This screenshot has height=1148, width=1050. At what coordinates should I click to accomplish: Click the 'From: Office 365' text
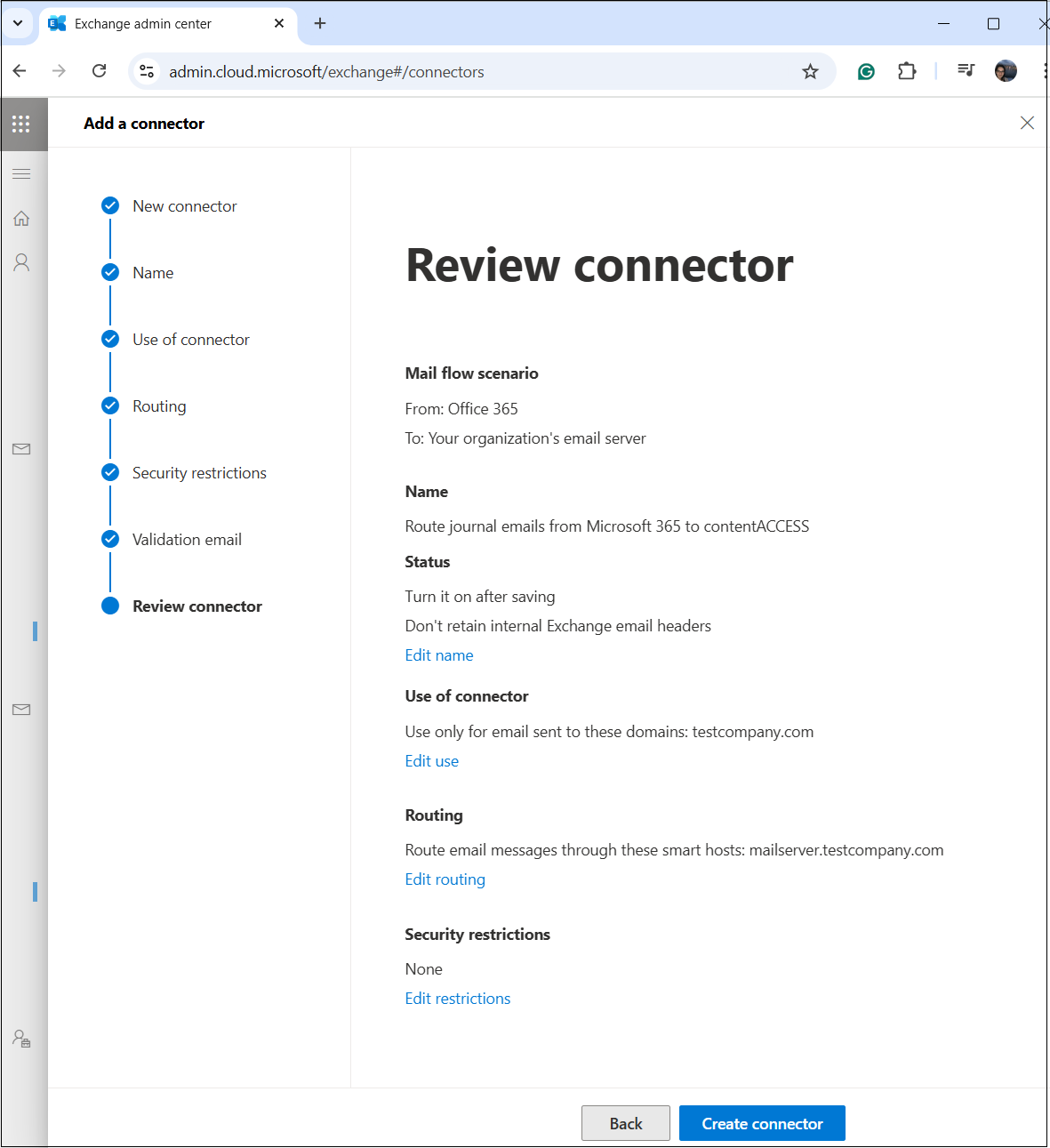pos(461,409)
